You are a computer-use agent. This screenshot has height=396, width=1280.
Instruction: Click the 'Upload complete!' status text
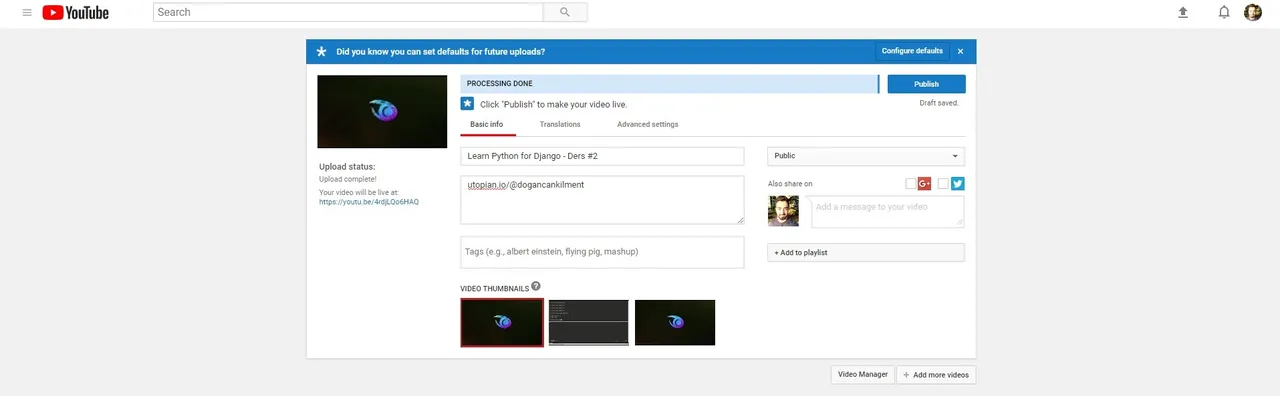coord(348,179)
